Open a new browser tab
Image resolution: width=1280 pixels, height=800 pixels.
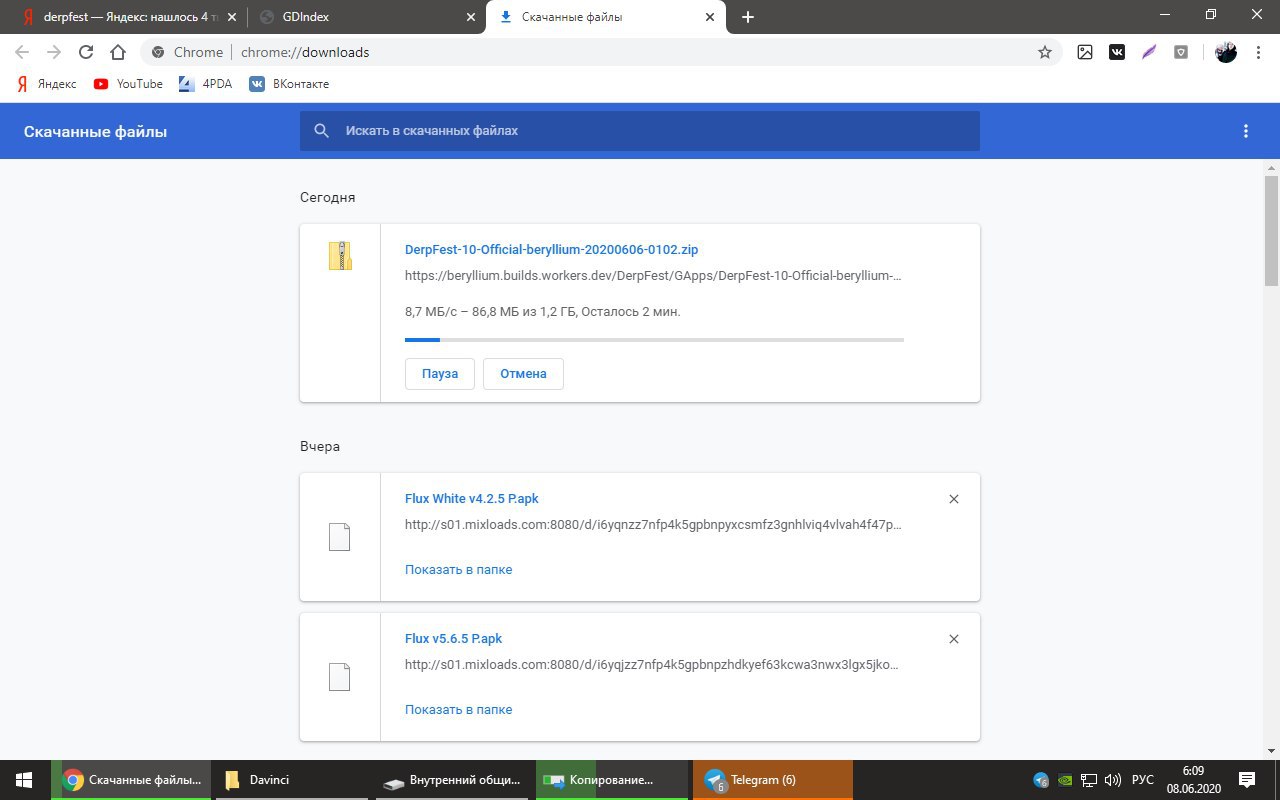[748, 17]
